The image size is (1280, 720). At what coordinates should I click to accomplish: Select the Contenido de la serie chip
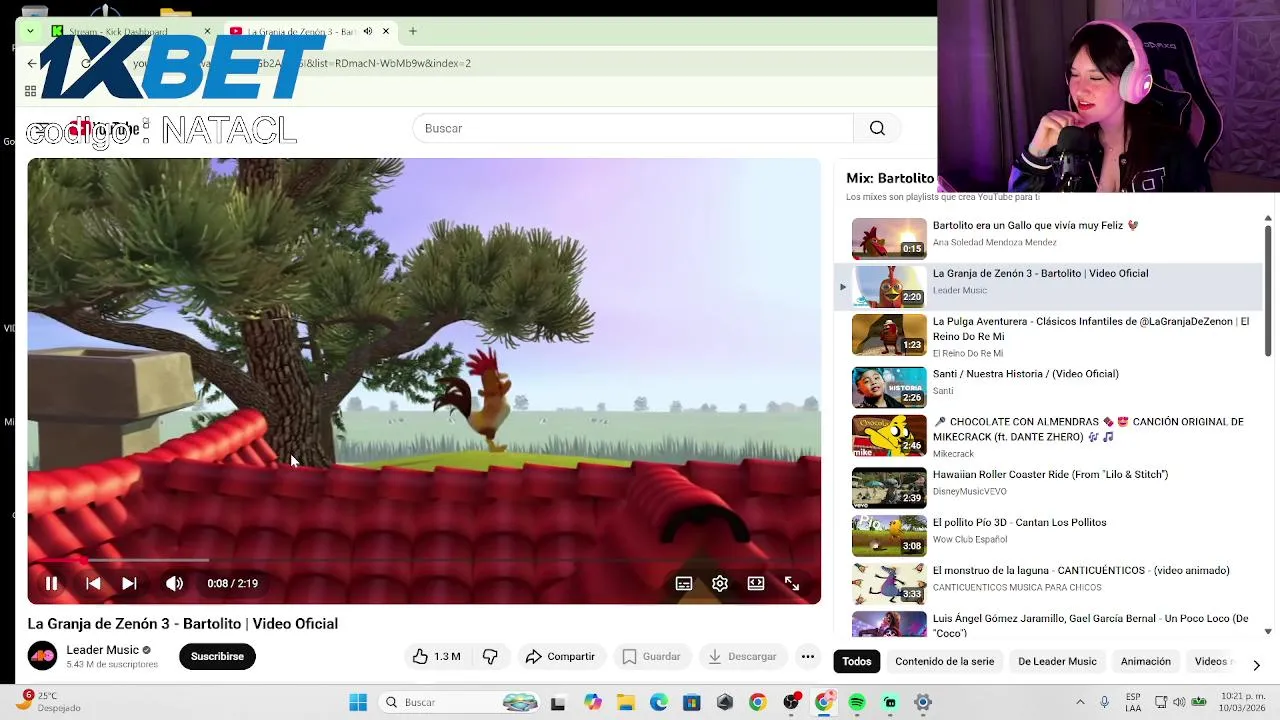point(945,661)
